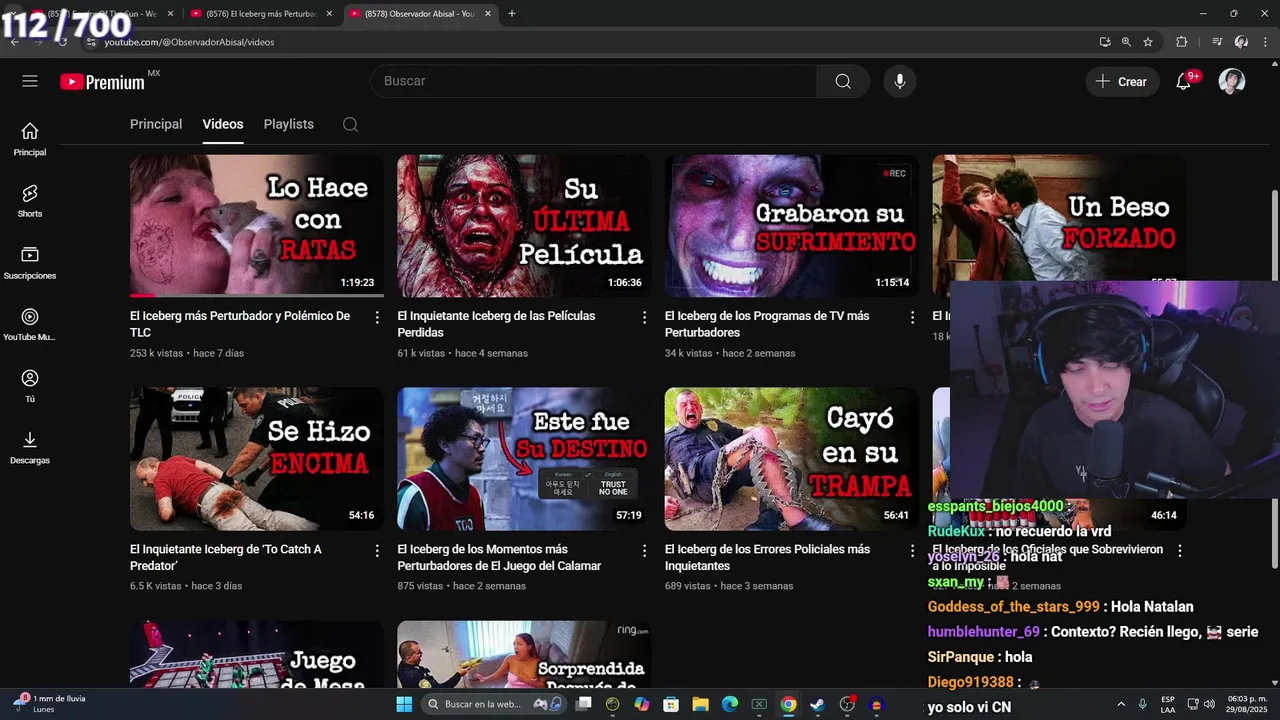Click the search magnifier button
This screenshot has height=720, width=1280.
click(x=843, y=81)
